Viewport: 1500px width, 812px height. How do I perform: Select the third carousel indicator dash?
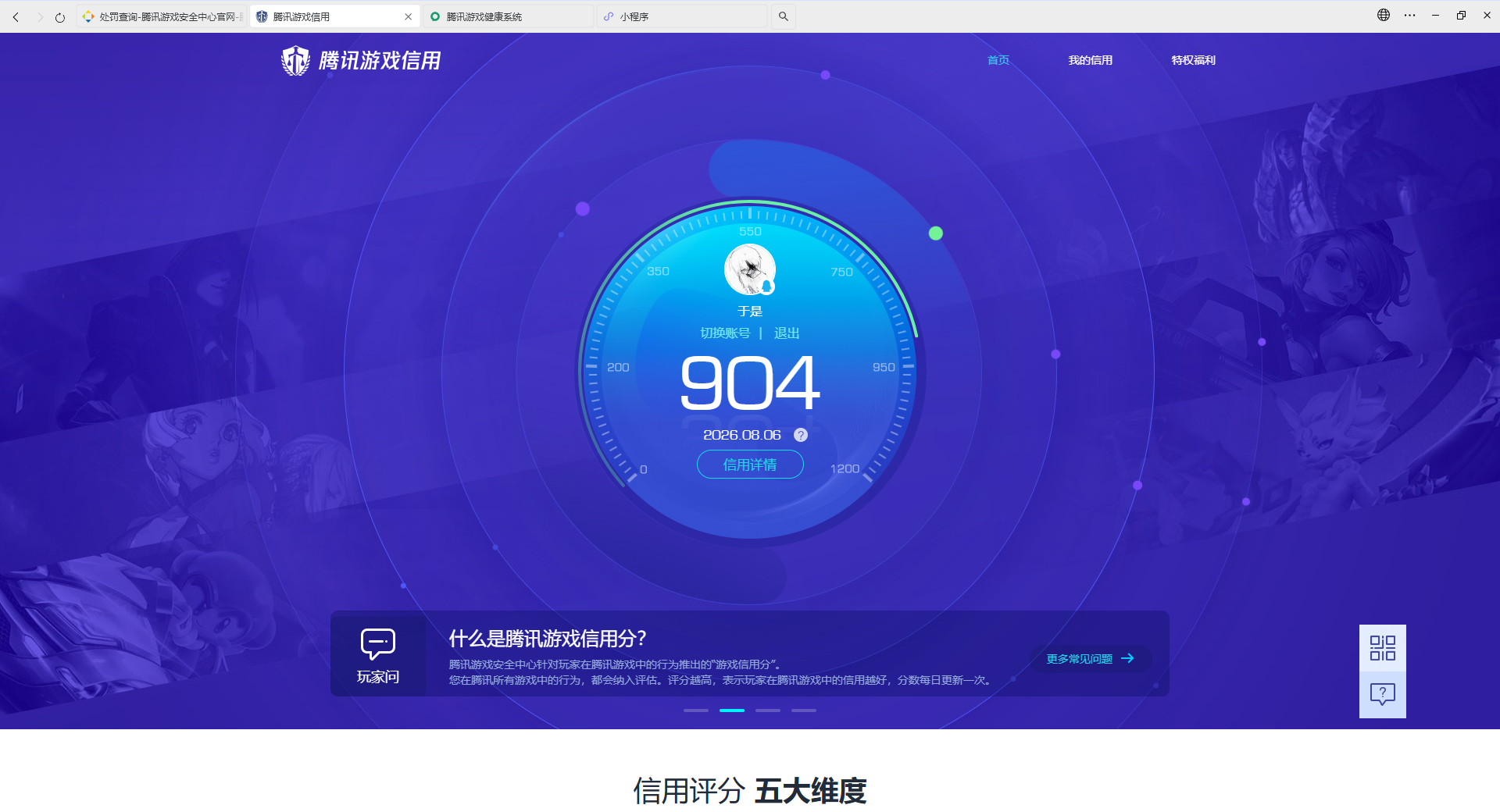pyautogui.click(x=768, y=710)
